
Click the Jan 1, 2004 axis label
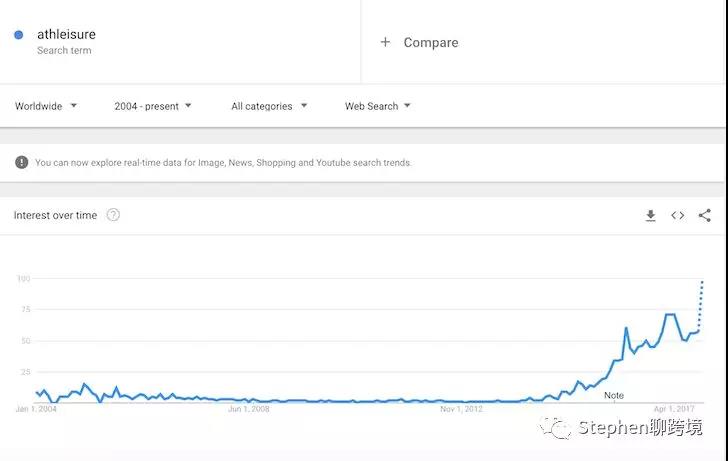pos(37,409)
